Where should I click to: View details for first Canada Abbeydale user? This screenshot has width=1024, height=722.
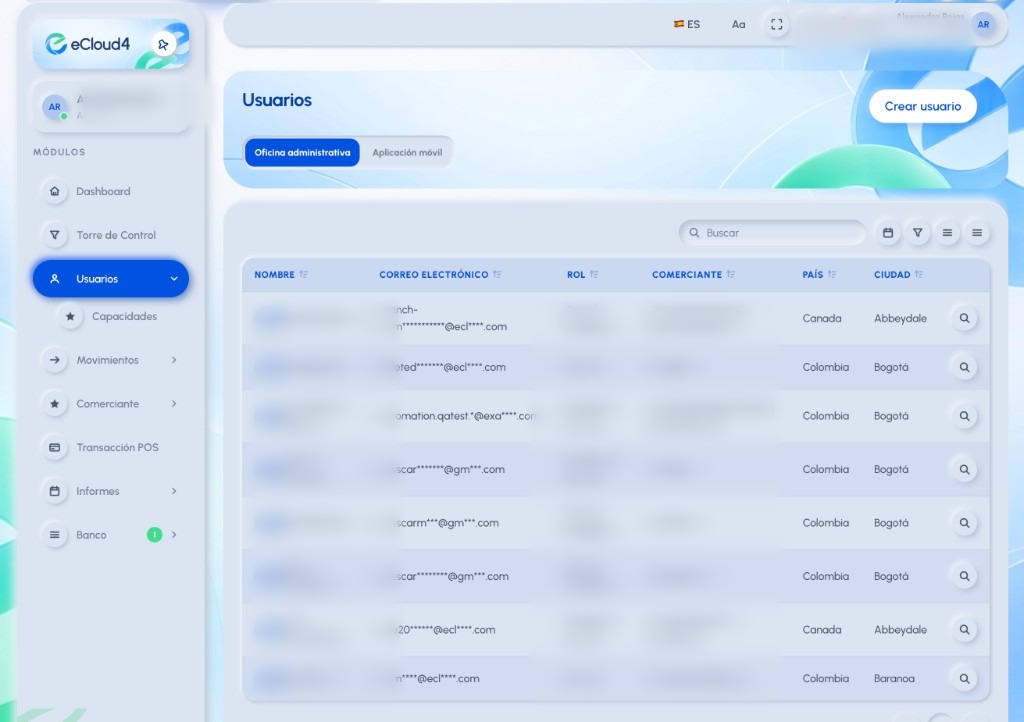[964, 318]
